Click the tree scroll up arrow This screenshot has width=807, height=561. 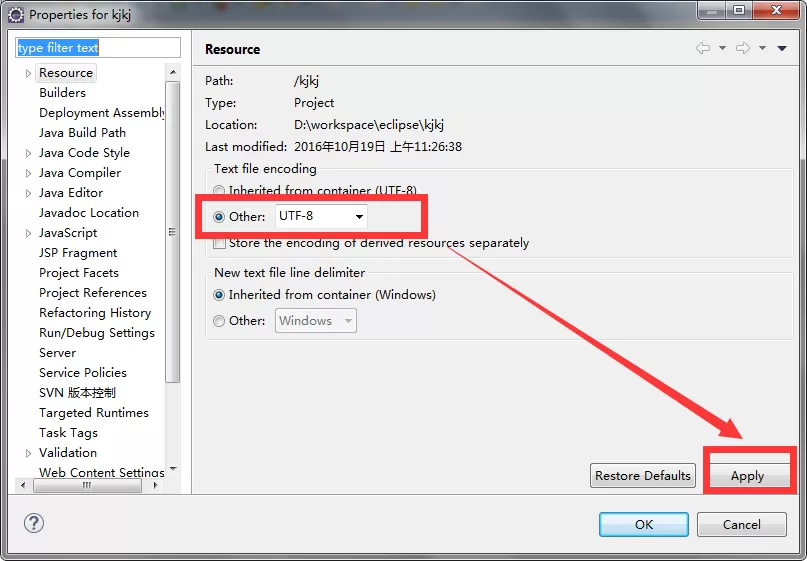[173, 72]
